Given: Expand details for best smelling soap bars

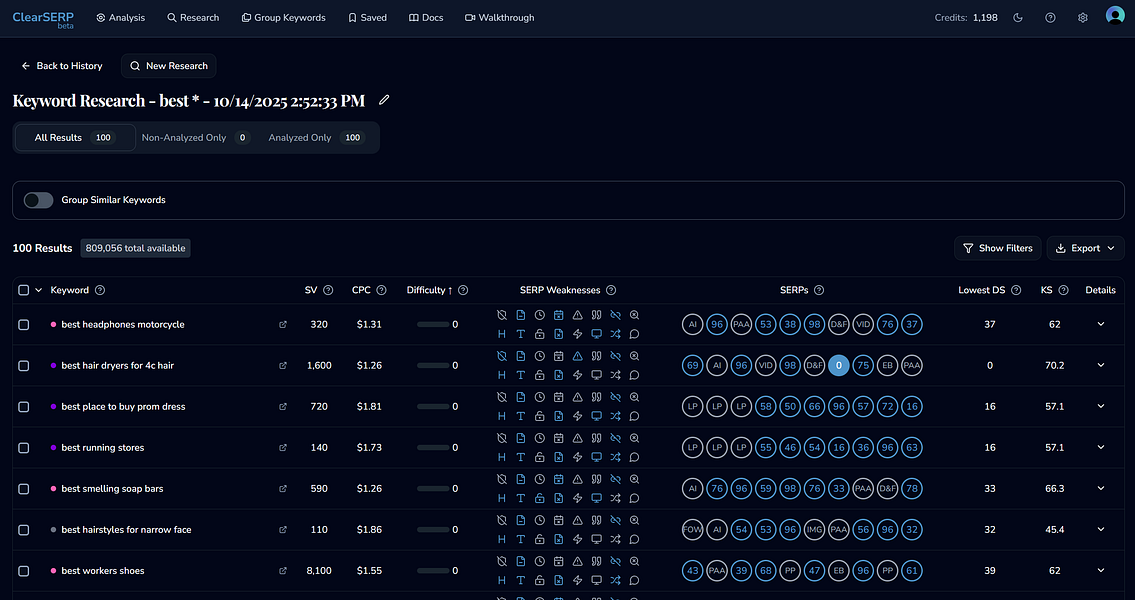Looking at the screenshot, I should (1101, 489).
